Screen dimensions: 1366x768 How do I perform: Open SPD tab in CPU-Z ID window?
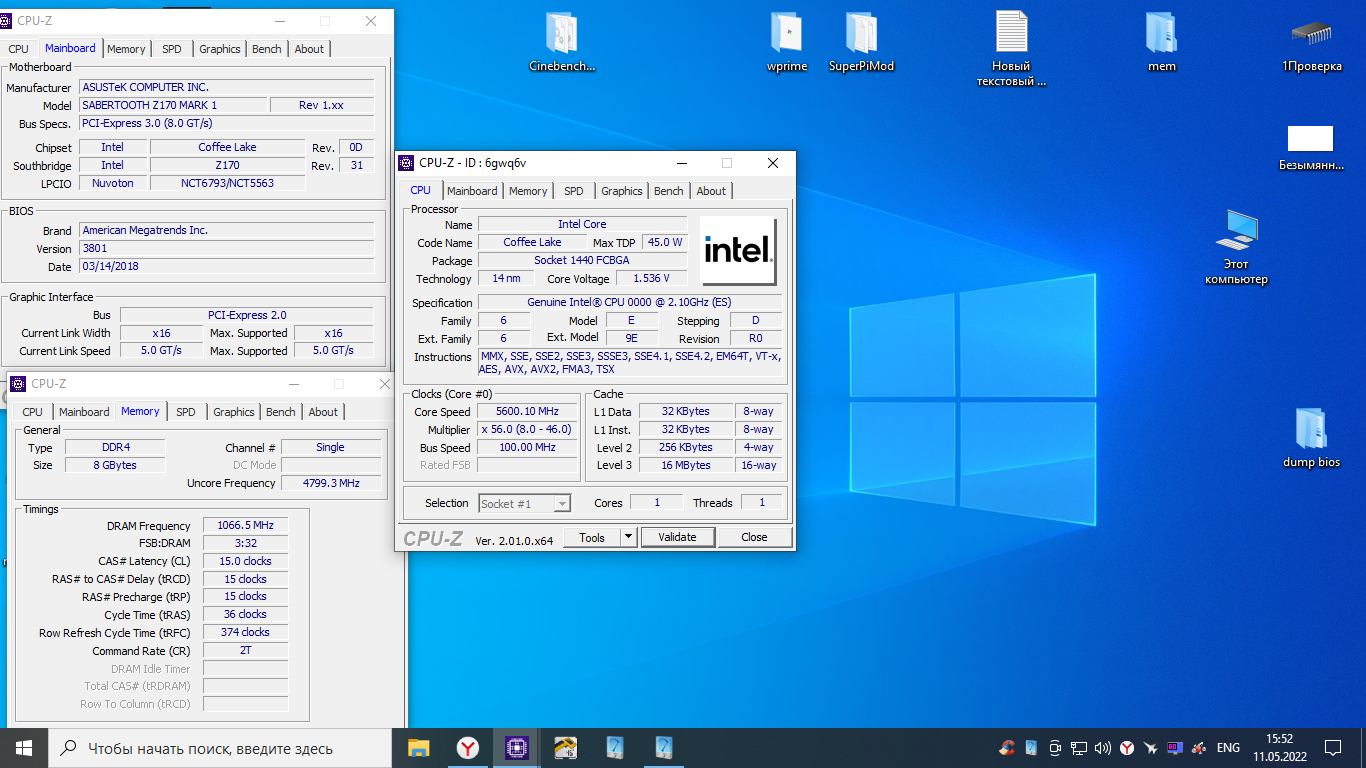point(574,191)
